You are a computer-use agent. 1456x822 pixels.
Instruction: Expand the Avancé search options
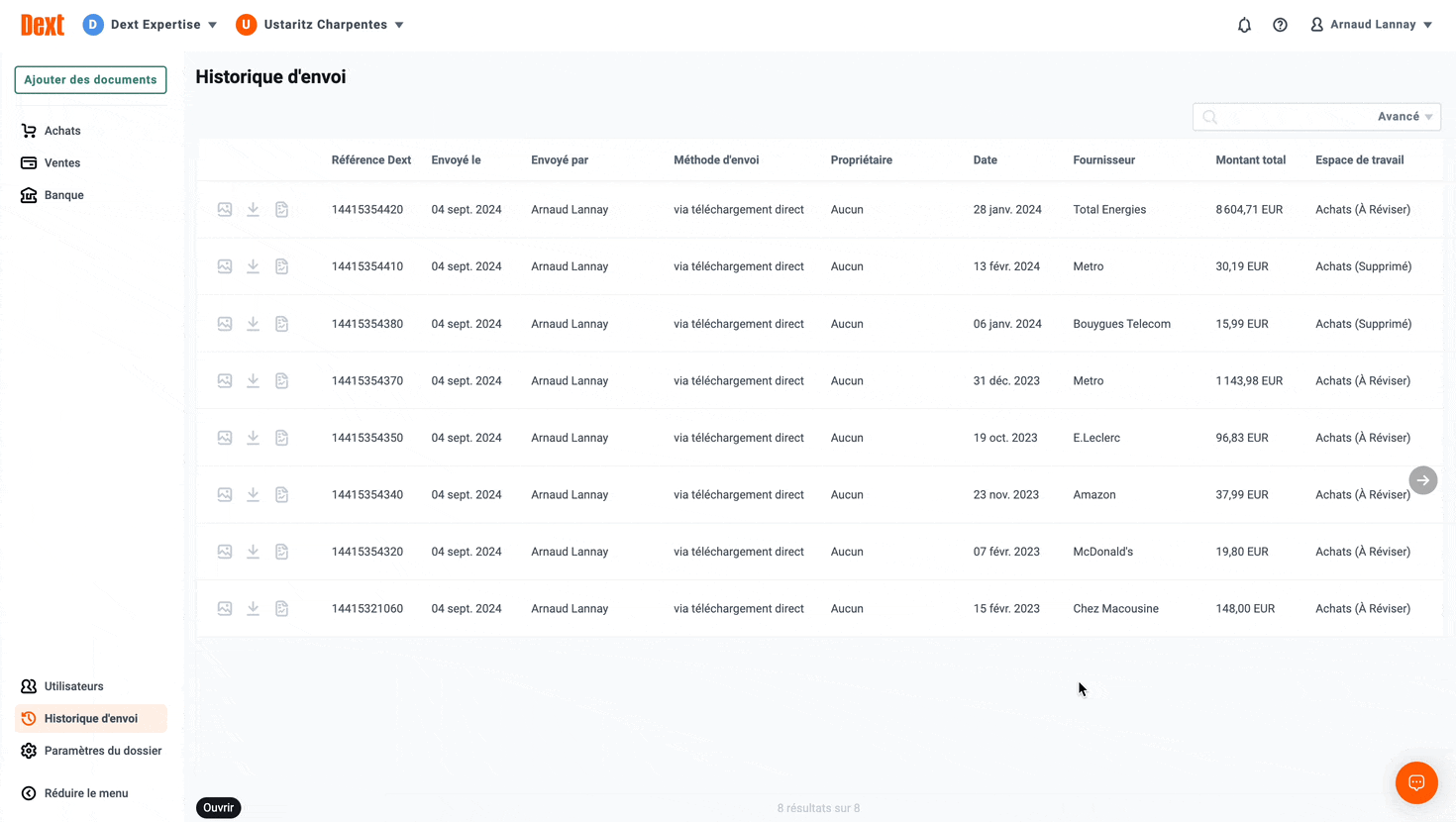click(x=1404, y=117)
